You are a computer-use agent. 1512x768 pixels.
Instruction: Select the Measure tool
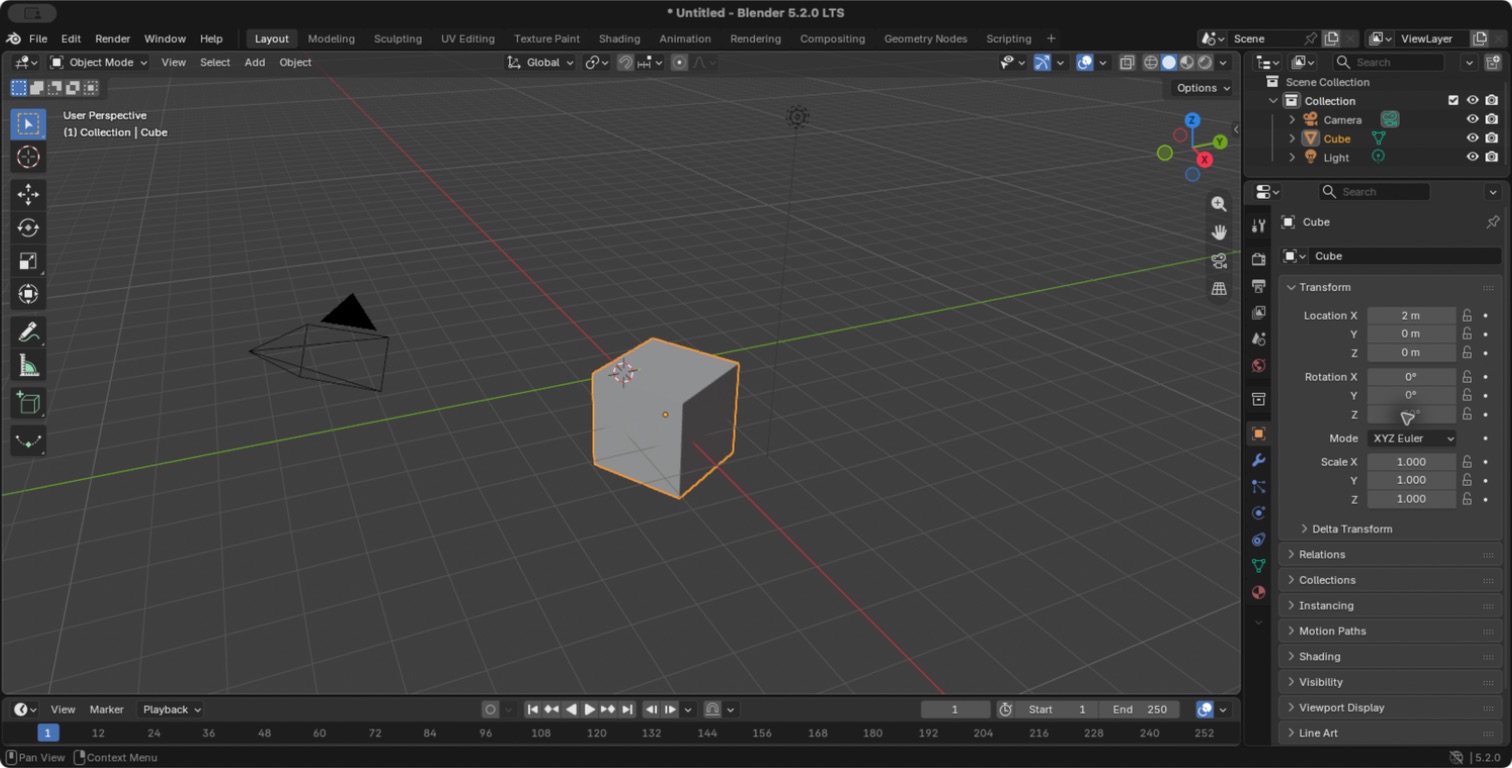tap(28, 365)
